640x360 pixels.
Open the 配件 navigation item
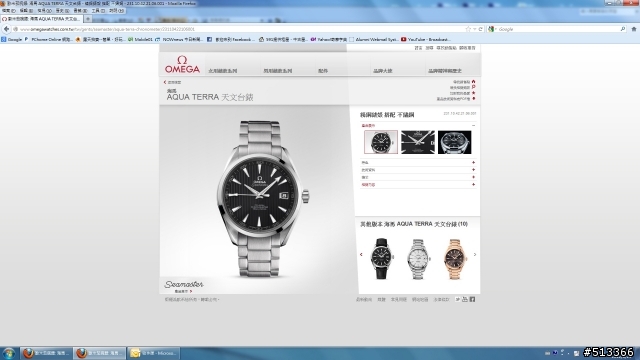323,71
